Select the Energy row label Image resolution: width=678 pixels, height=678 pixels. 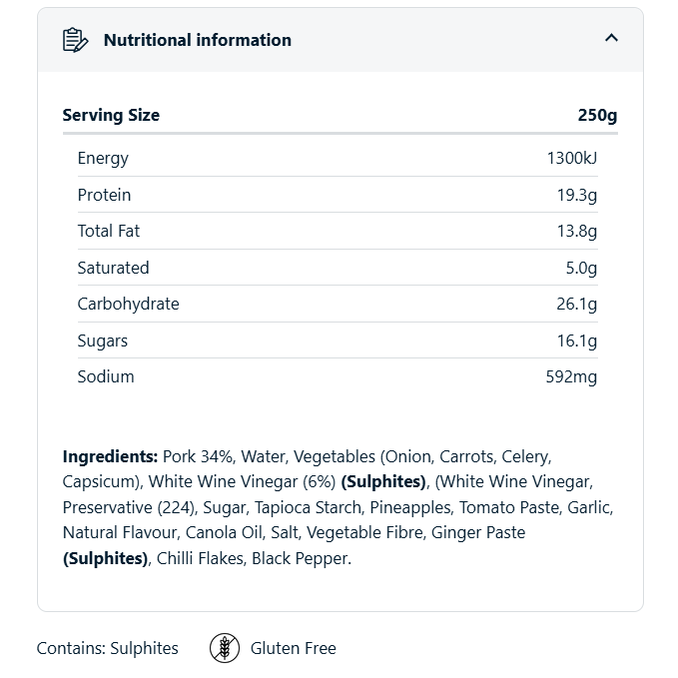click(103, 158)
